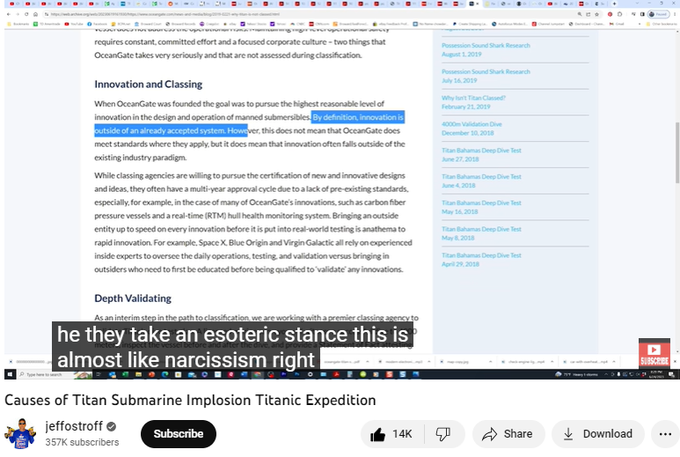Viewport: 680px width, 457px height.
Task: Click the paused profile button in browser toolbar
Action: (x=658, y=14)
